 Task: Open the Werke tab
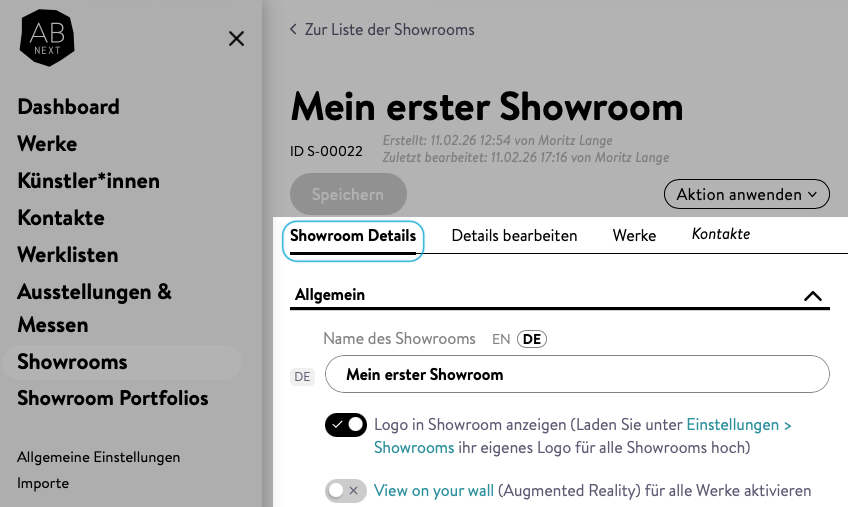(634, 236)
